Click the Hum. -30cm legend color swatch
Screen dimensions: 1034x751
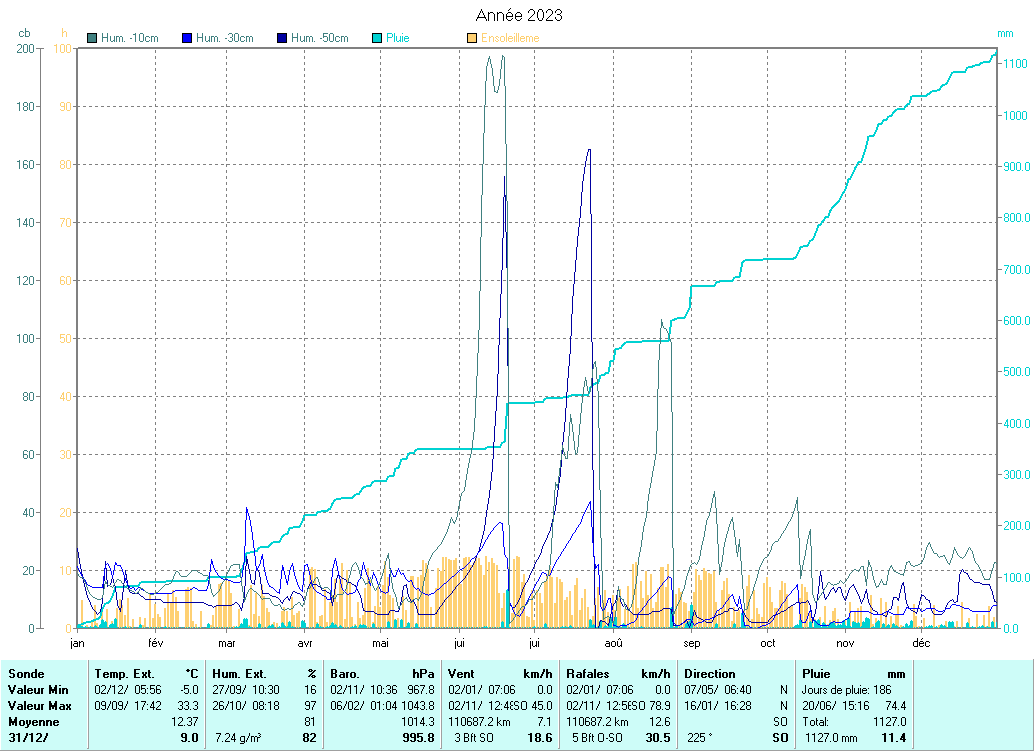click(187, 38)
